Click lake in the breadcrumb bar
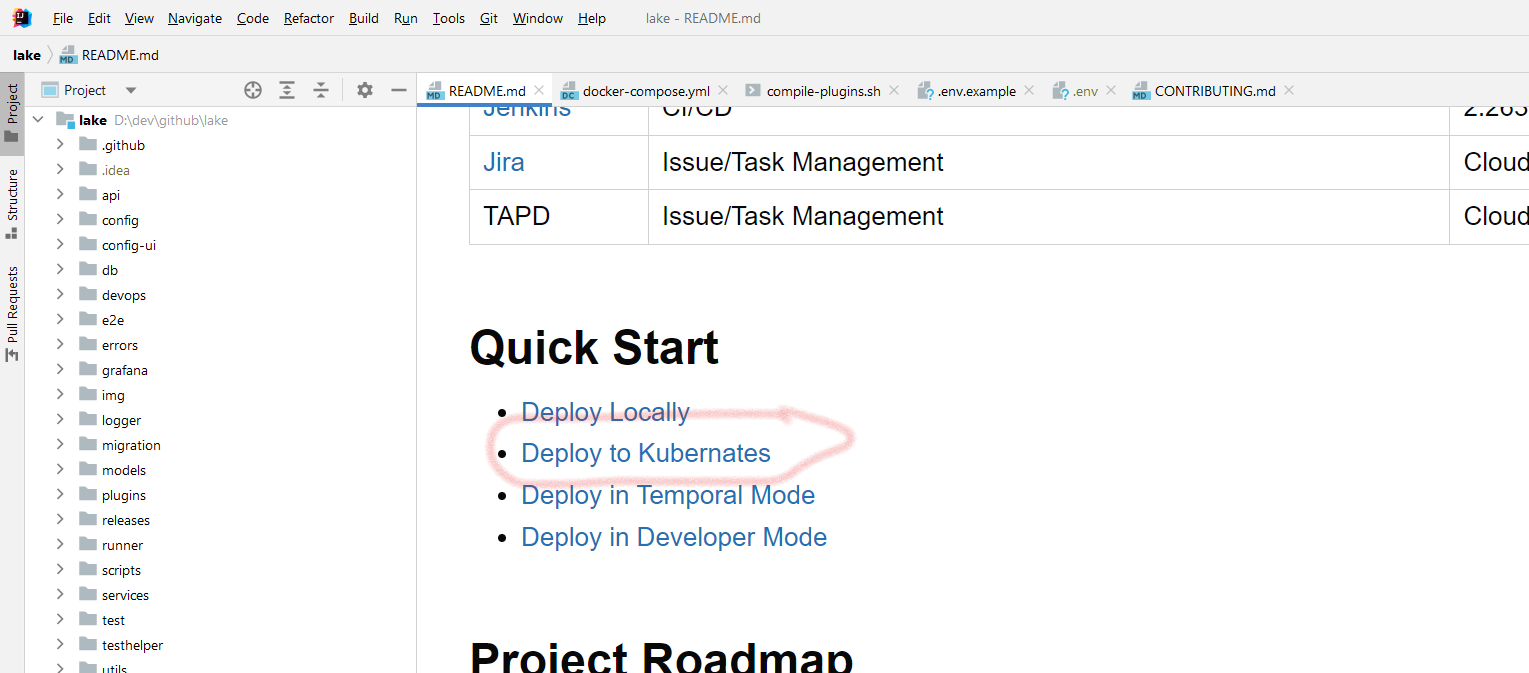This screenshot has height=673, width=1529. [x=27, y=55]
